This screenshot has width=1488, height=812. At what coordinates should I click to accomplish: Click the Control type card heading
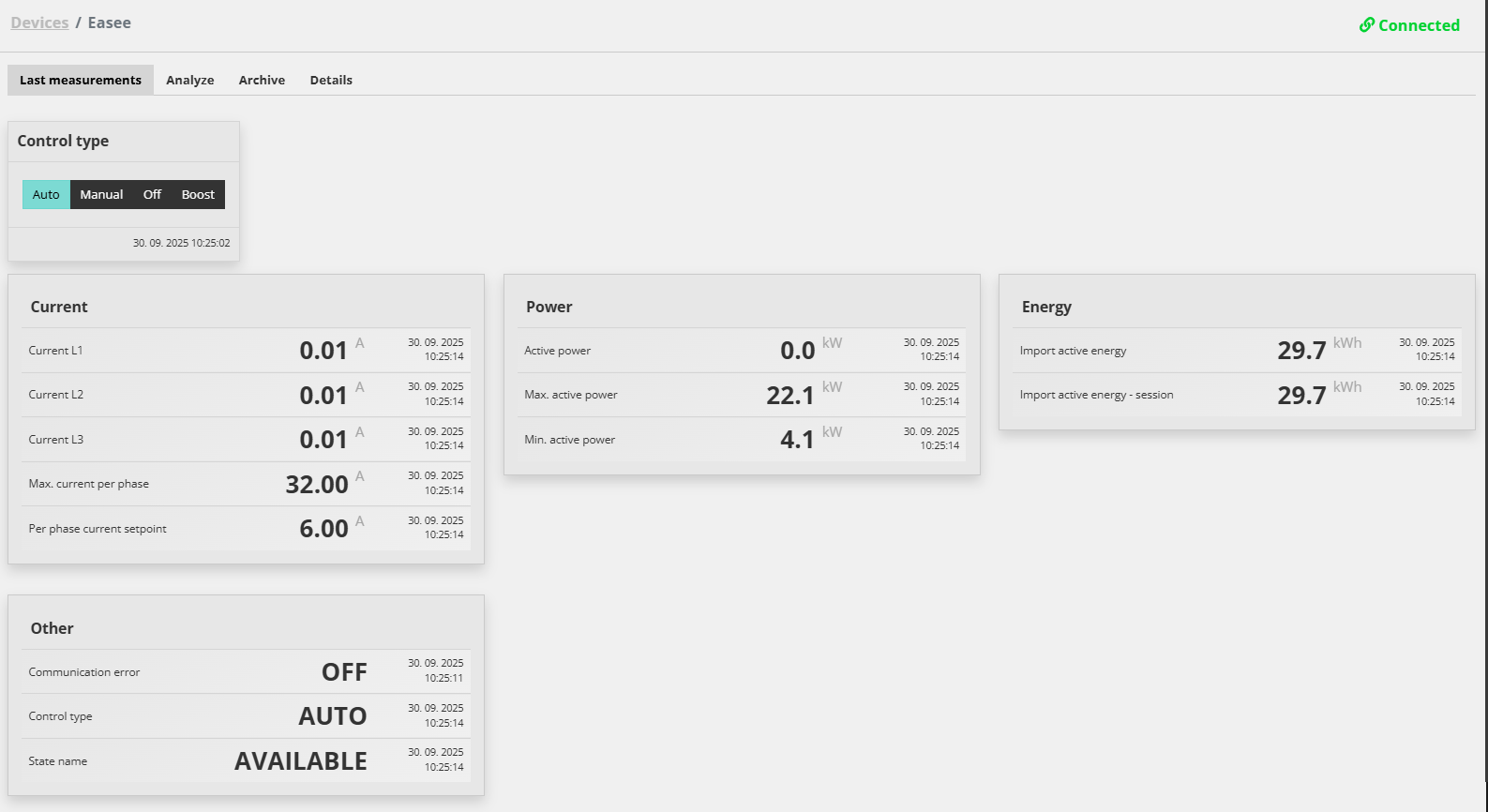pyautogui.click(x=63, y=141)
